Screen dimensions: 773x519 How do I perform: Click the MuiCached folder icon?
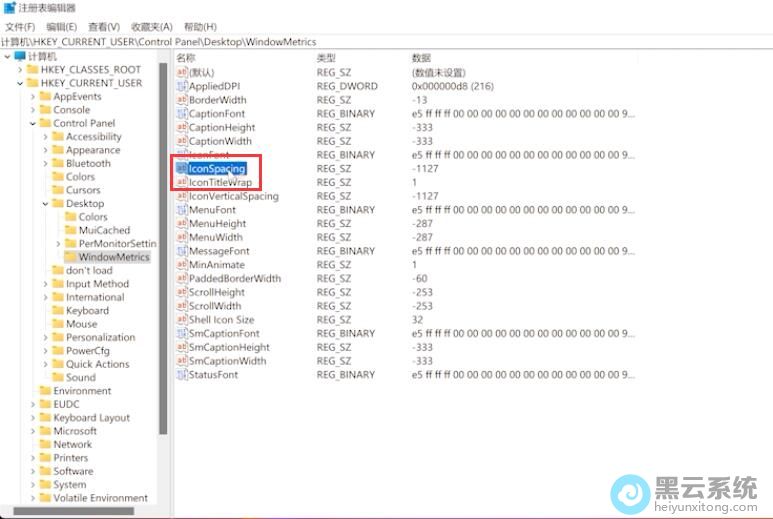point(71,230)
